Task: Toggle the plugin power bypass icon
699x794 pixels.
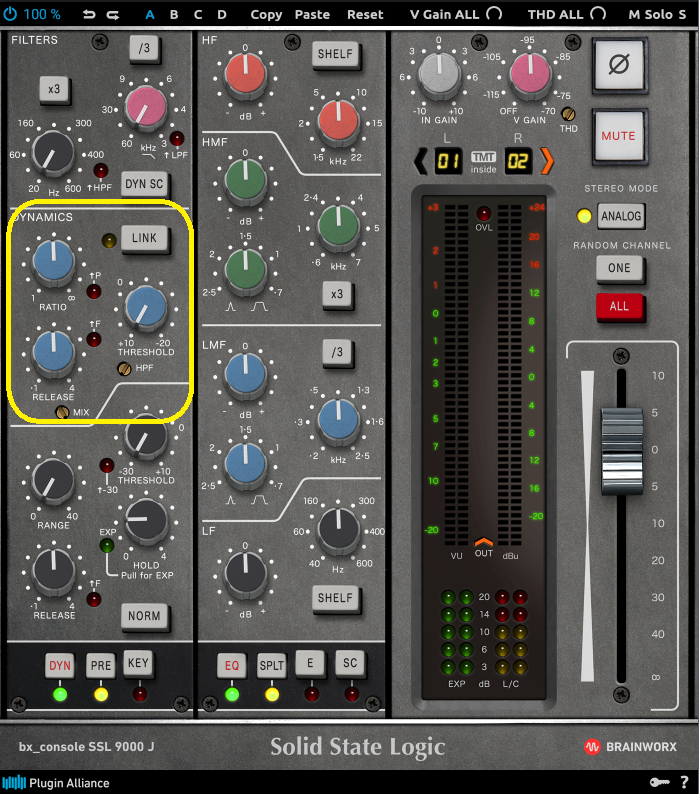Action: tap(10, 14)
